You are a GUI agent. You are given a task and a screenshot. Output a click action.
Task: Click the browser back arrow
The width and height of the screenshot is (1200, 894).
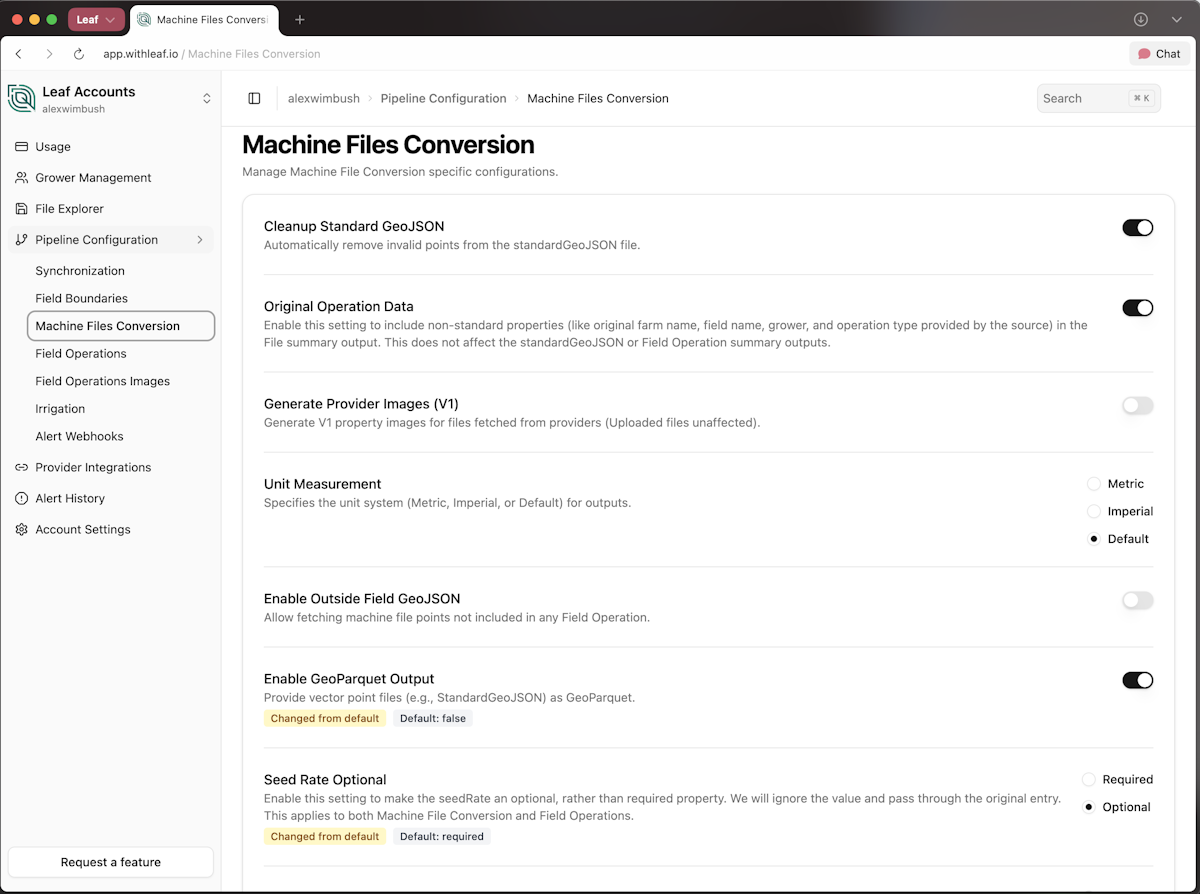click(x=19, y=54)
